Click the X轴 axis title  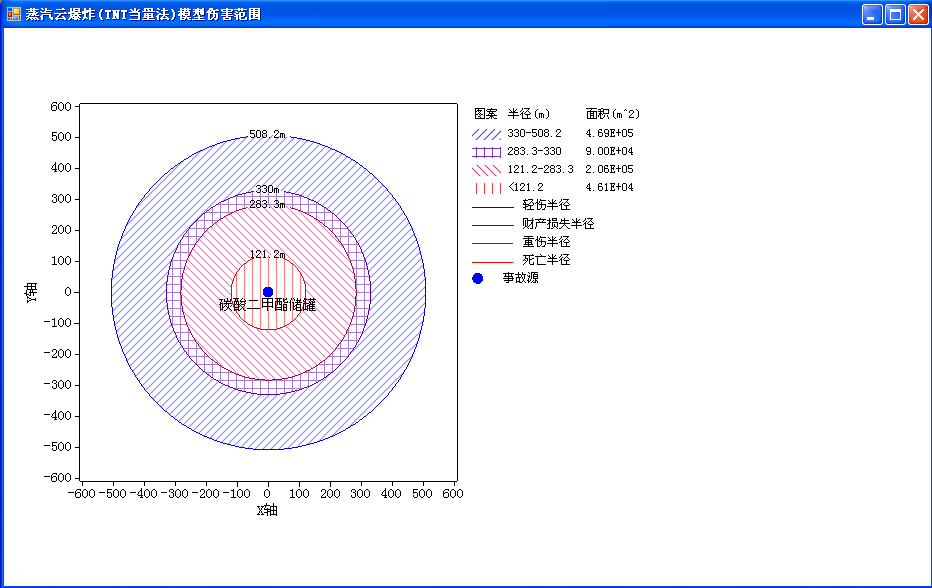pos(267,510)
